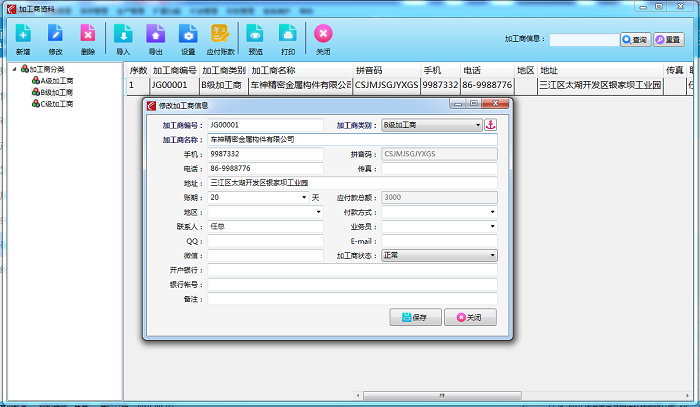Click the 查询 search button
This screenshot has height=407, width=700.
635,40
